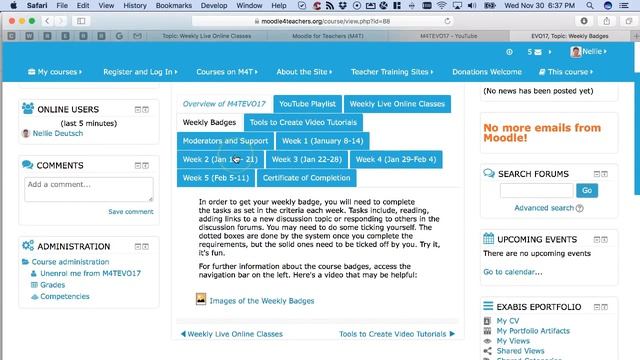Go back with Safari's back arrow
640x360 pixels.
pos(47,21)
